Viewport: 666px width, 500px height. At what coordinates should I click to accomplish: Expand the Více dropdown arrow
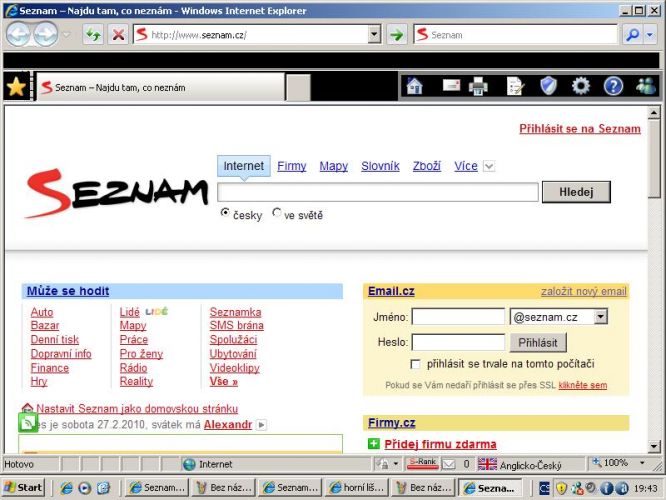489,166
